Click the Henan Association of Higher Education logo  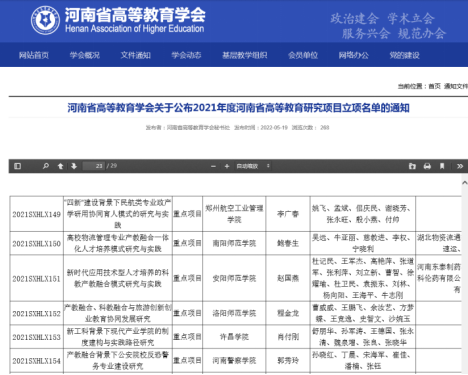click(45, 20)
